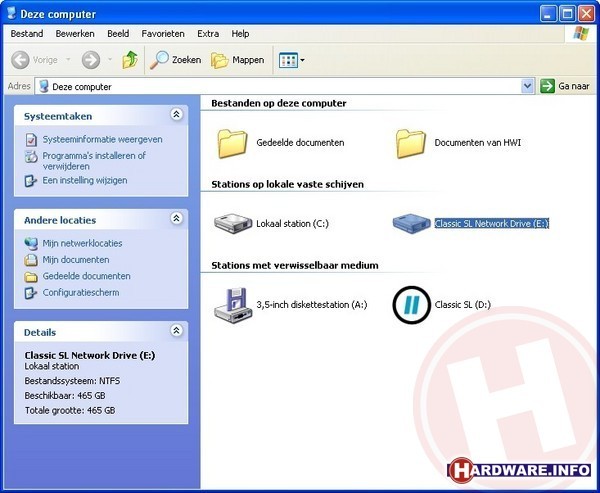Collapse the Systeemtaken panel
Screen dimensions: 600x493
(176, 114)
